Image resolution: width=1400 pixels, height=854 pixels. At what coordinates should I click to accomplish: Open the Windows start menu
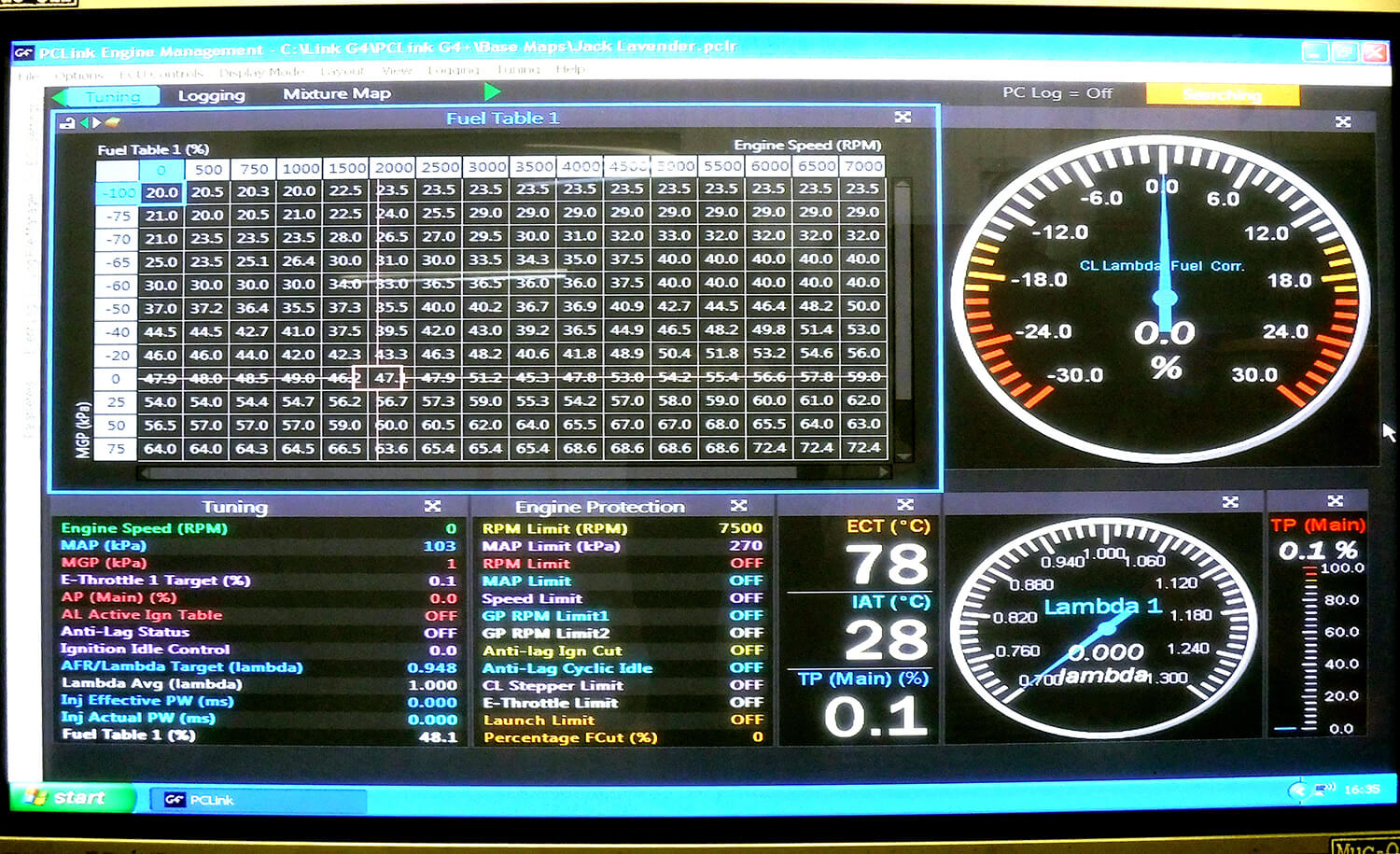(x=68, y=797)
